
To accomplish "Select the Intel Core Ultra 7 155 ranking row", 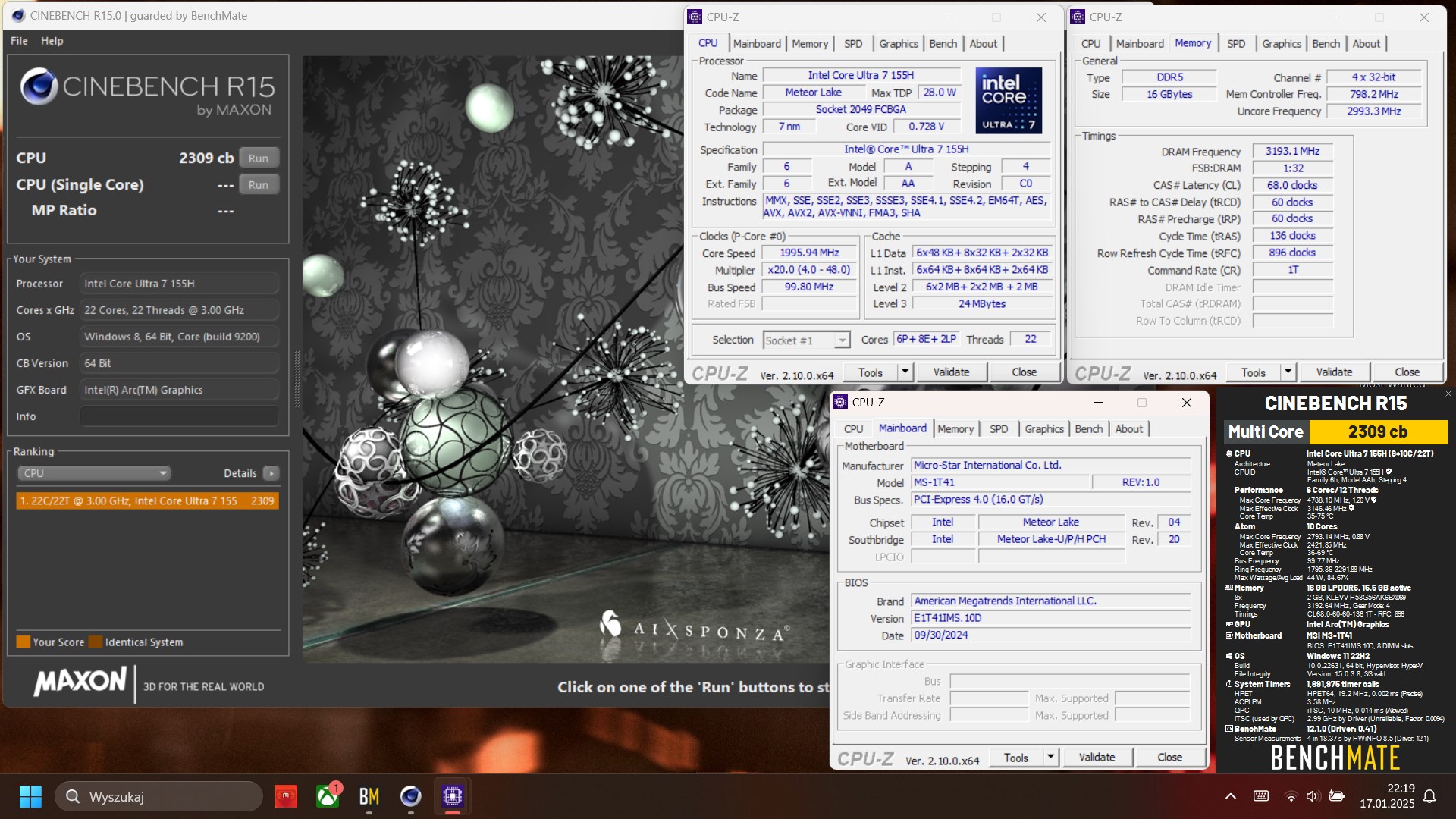I will [148, 500].
